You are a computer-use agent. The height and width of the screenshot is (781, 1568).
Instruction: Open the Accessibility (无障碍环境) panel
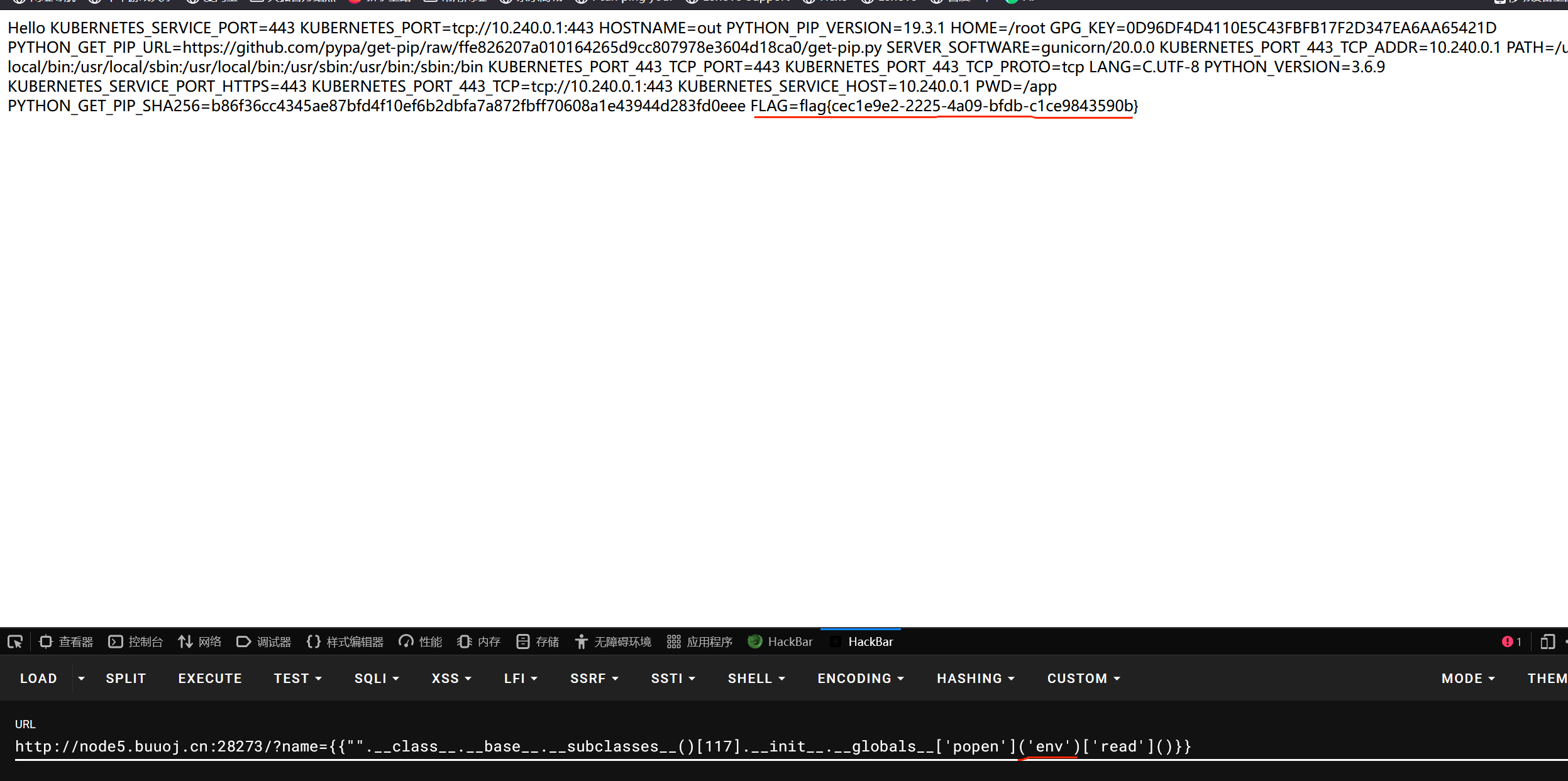click(x=613, y=642)
